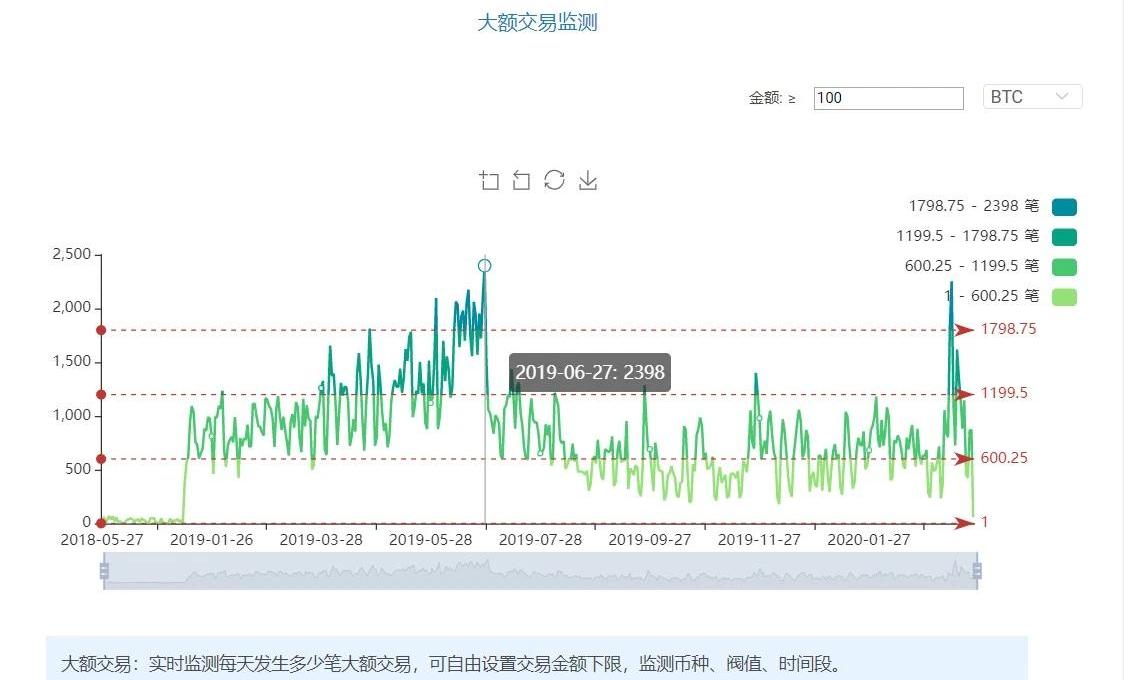The width and height of the screenshot is (1124, 680).
Task: Click the restore/refresh chart icon
Action: click(x=554, y=179)
